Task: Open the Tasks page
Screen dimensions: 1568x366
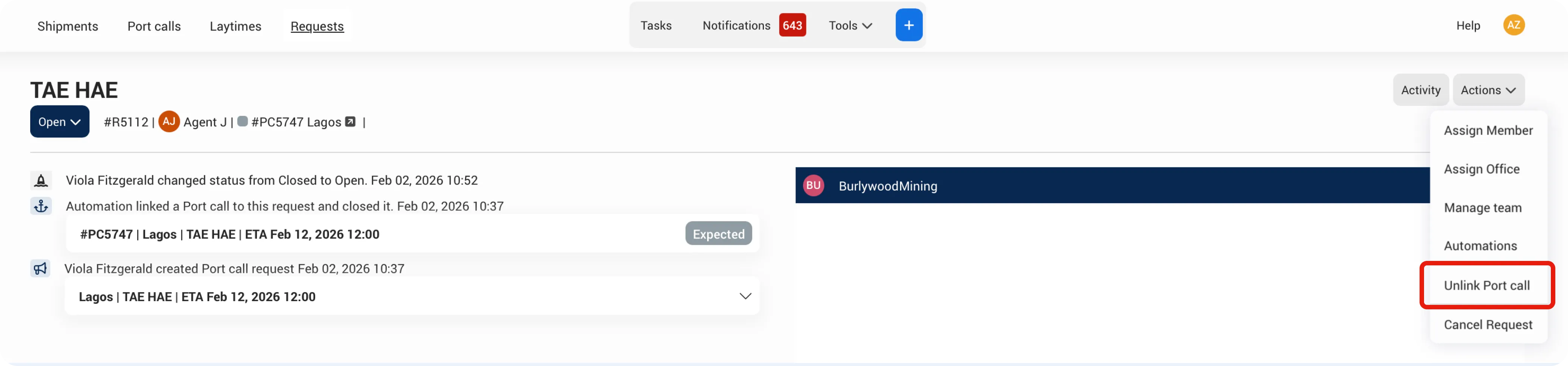Action: coord(656,26)
